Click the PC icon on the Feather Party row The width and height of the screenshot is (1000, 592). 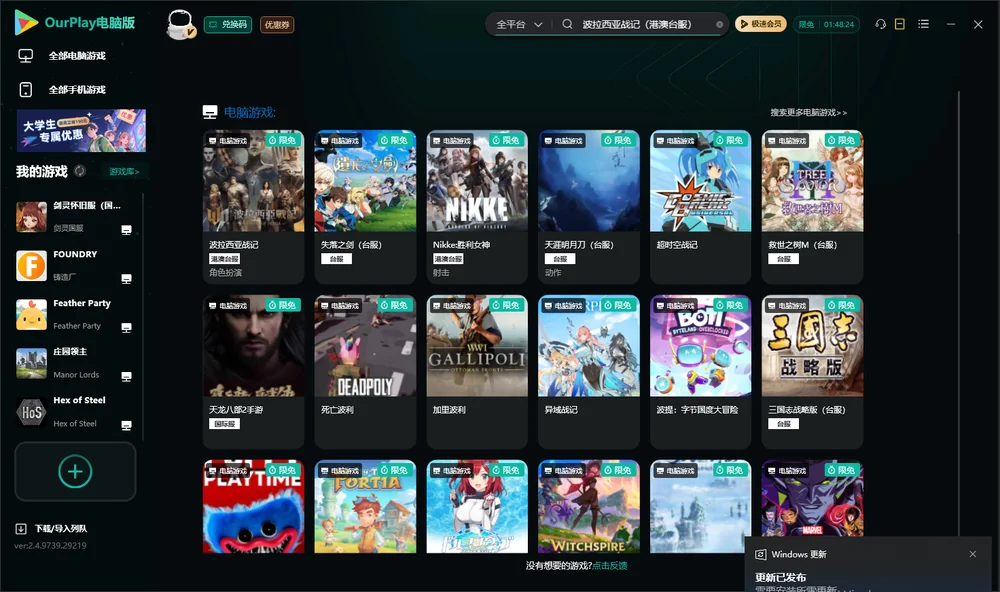pos(126,327)
